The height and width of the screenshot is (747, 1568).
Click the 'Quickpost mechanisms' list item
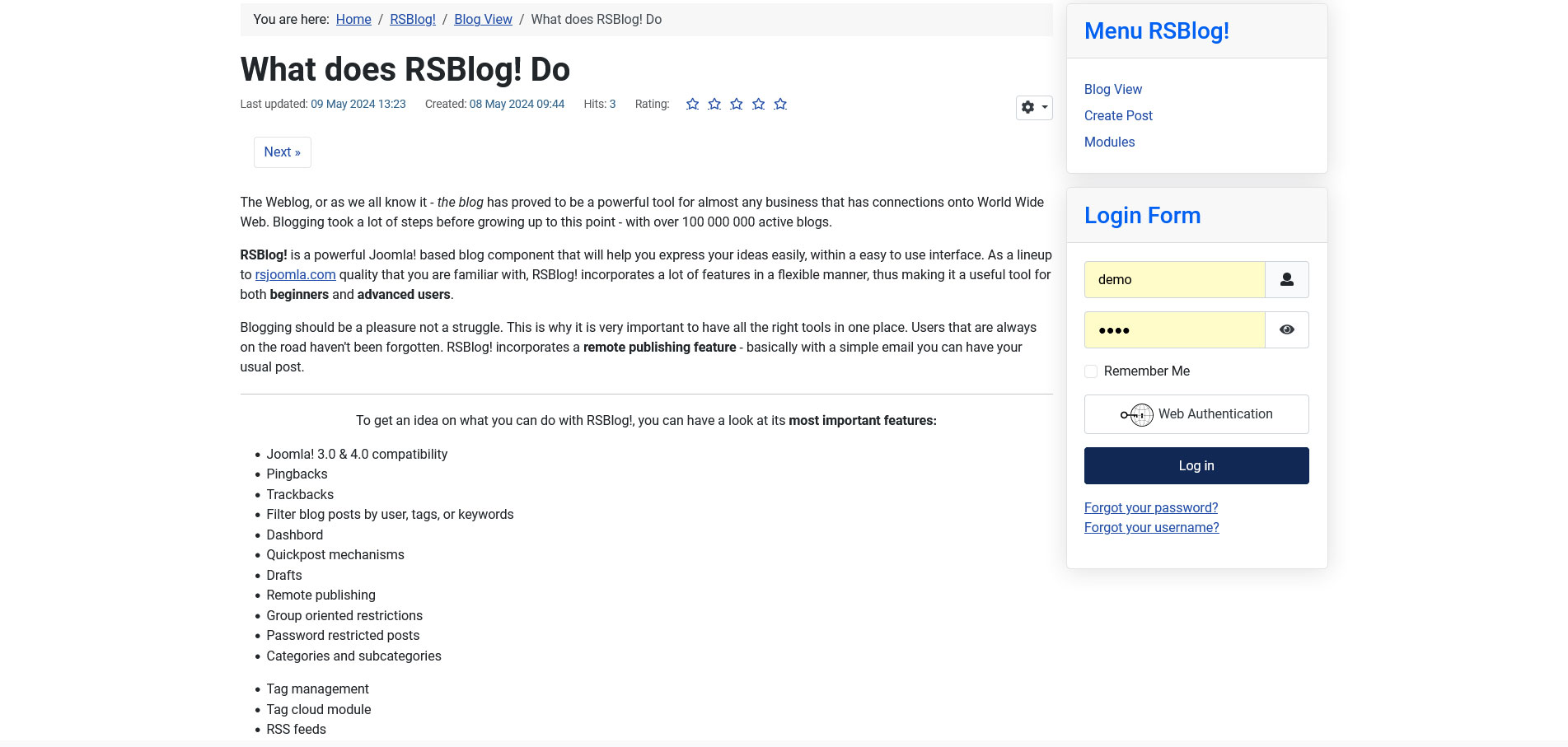[x=335, y=555]
